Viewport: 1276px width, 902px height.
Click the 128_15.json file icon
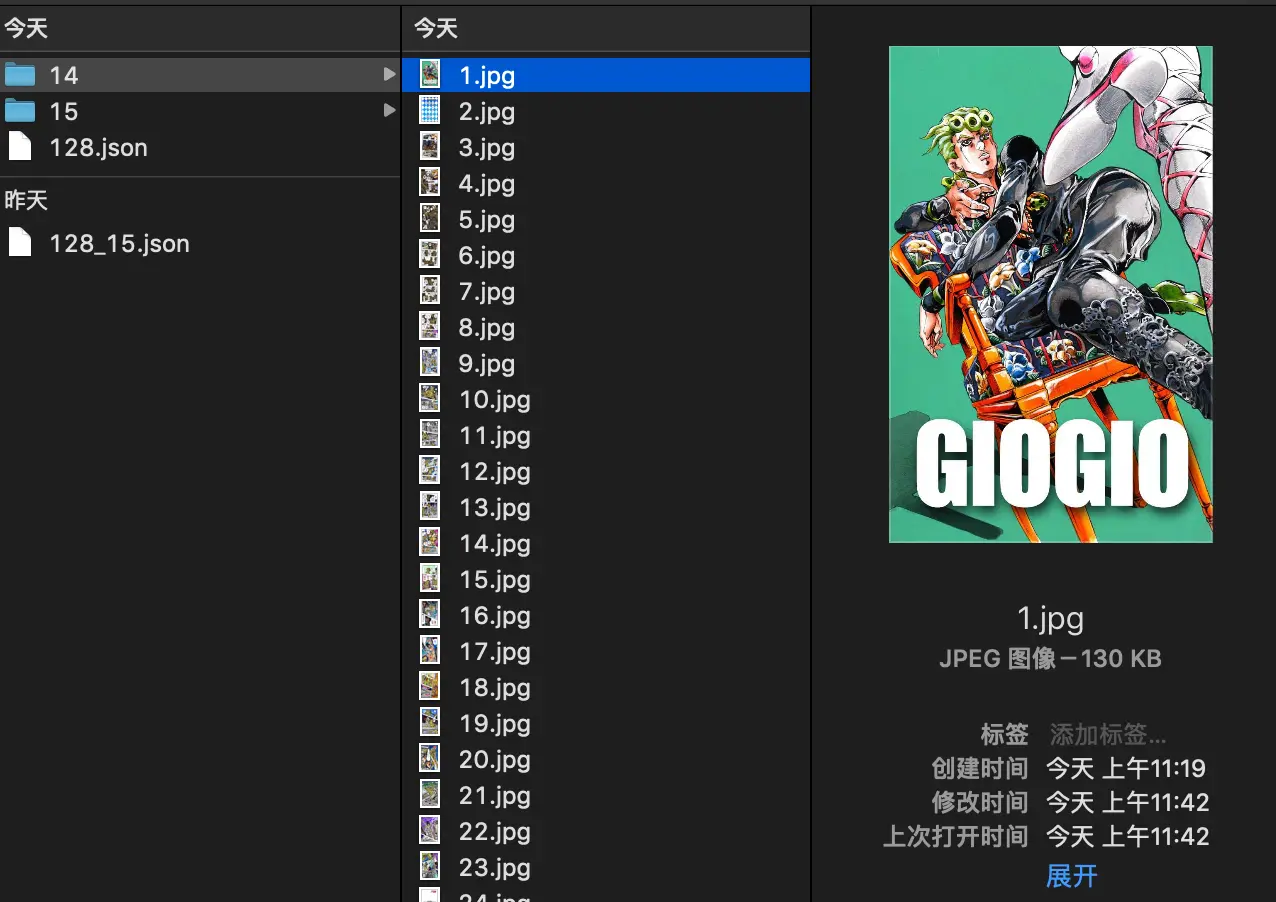20,243
